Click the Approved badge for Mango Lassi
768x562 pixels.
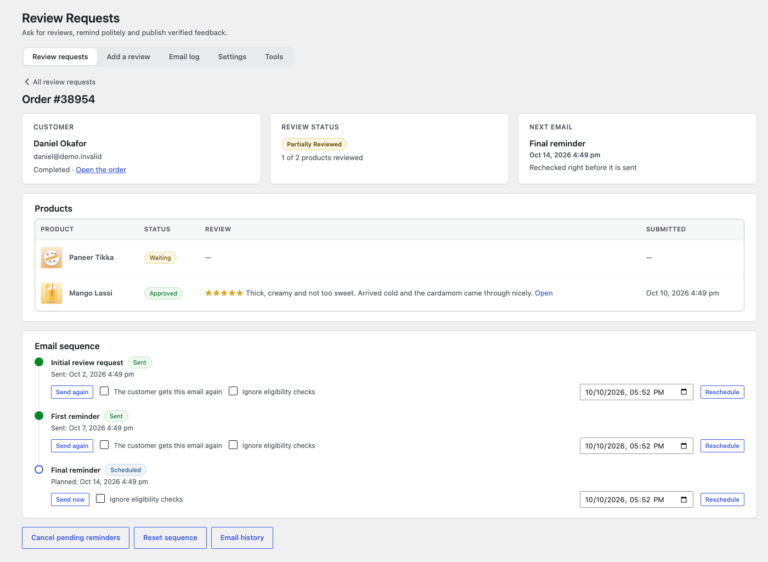point(163,293)
